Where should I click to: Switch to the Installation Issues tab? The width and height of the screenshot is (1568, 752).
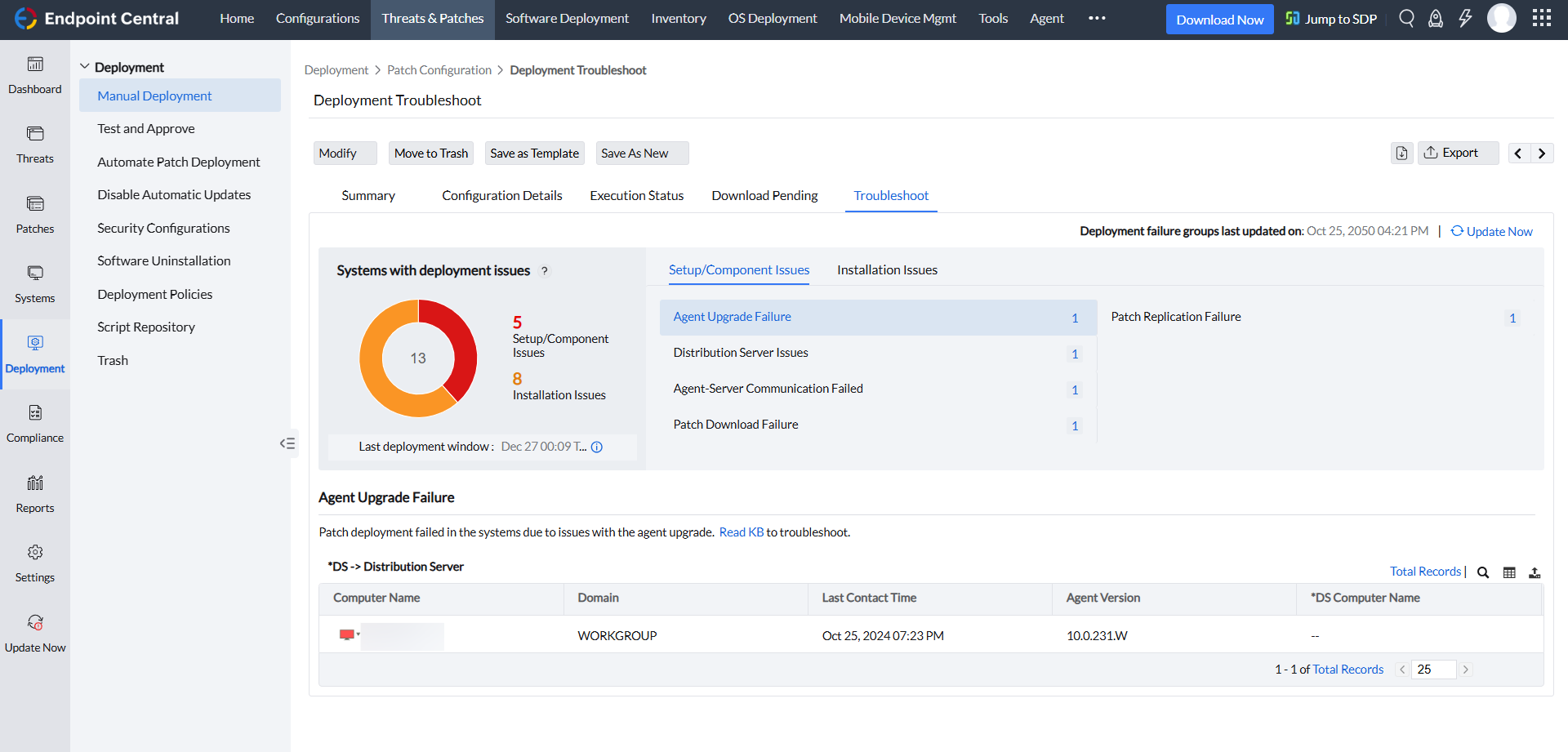click(887, 269)
